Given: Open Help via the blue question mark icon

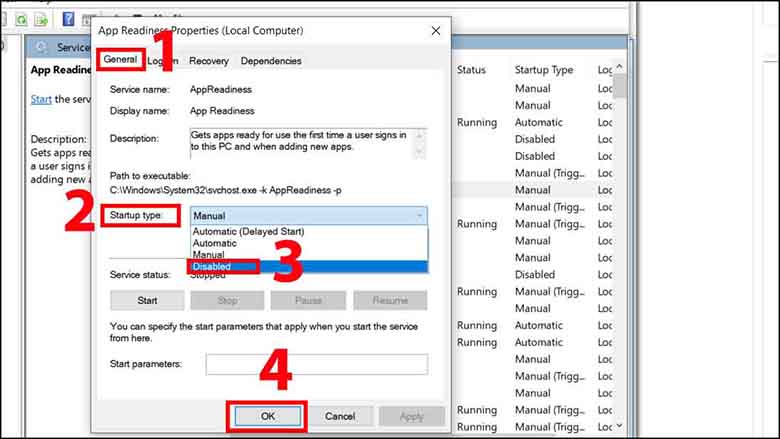Looking at the screenshot, I should [68, 19].
